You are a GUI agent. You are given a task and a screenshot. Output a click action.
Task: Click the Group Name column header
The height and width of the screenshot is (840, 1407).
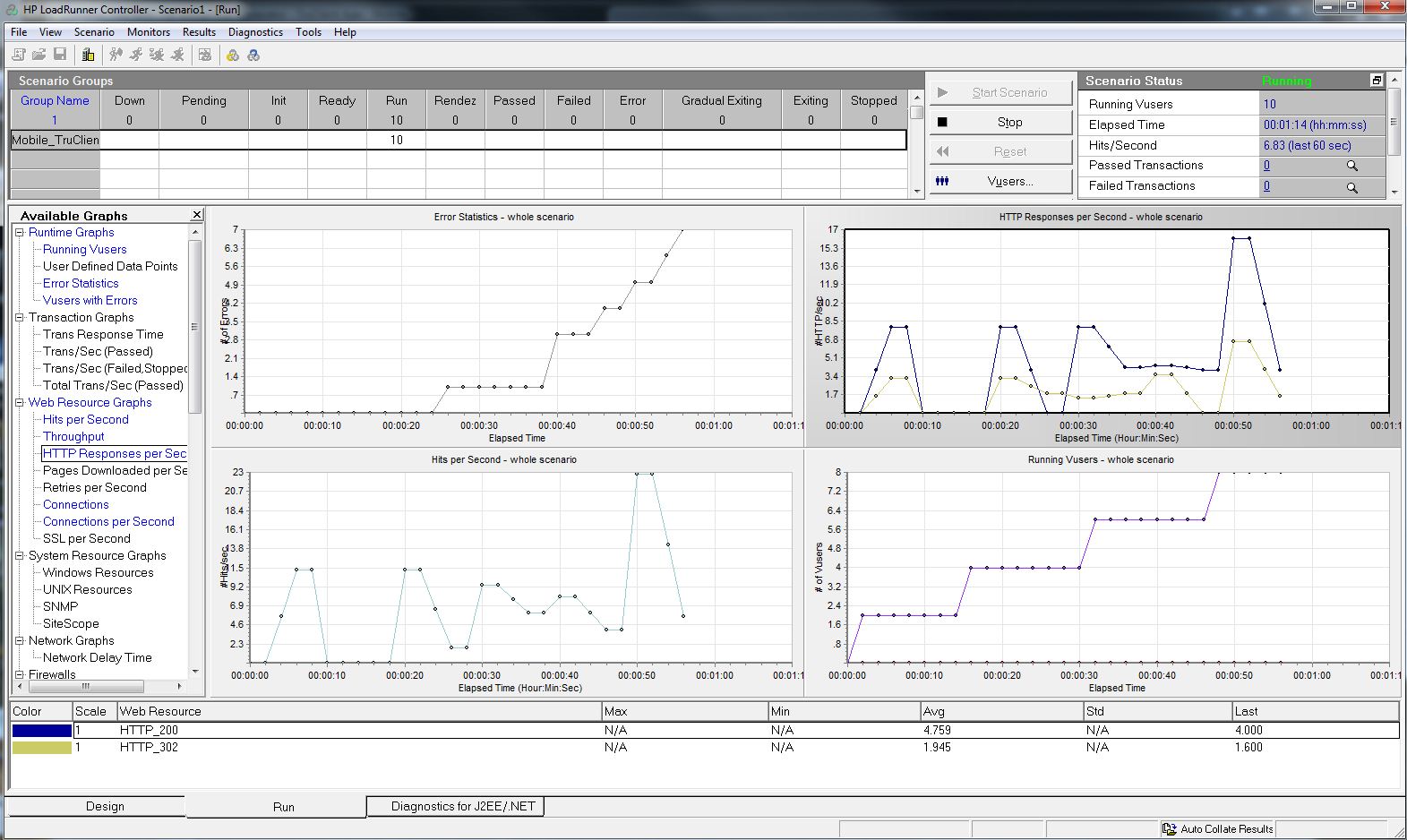coord(55,101)
